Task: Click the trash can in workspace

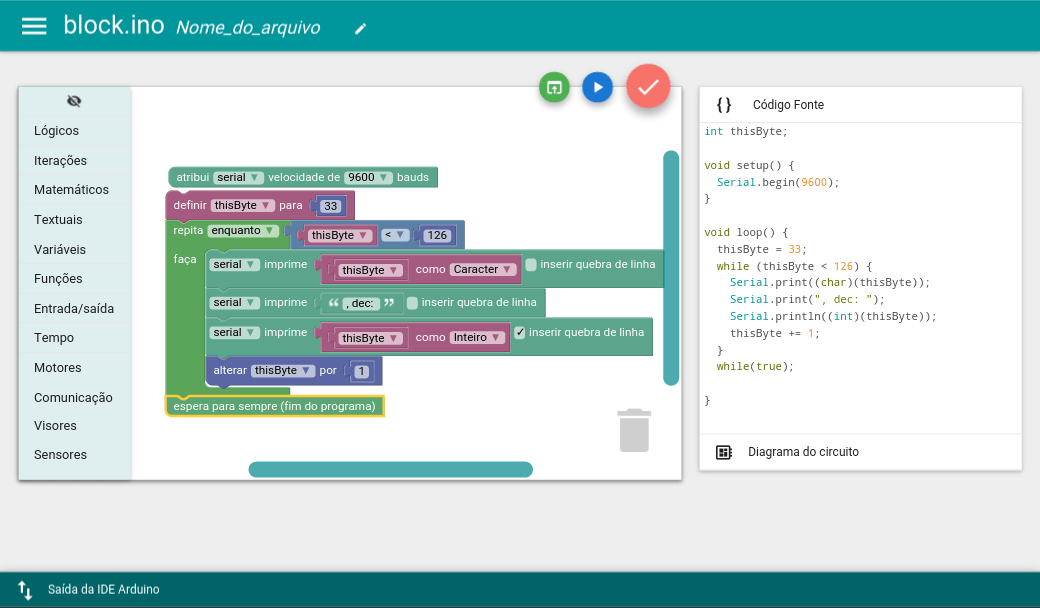Action: 634,430
